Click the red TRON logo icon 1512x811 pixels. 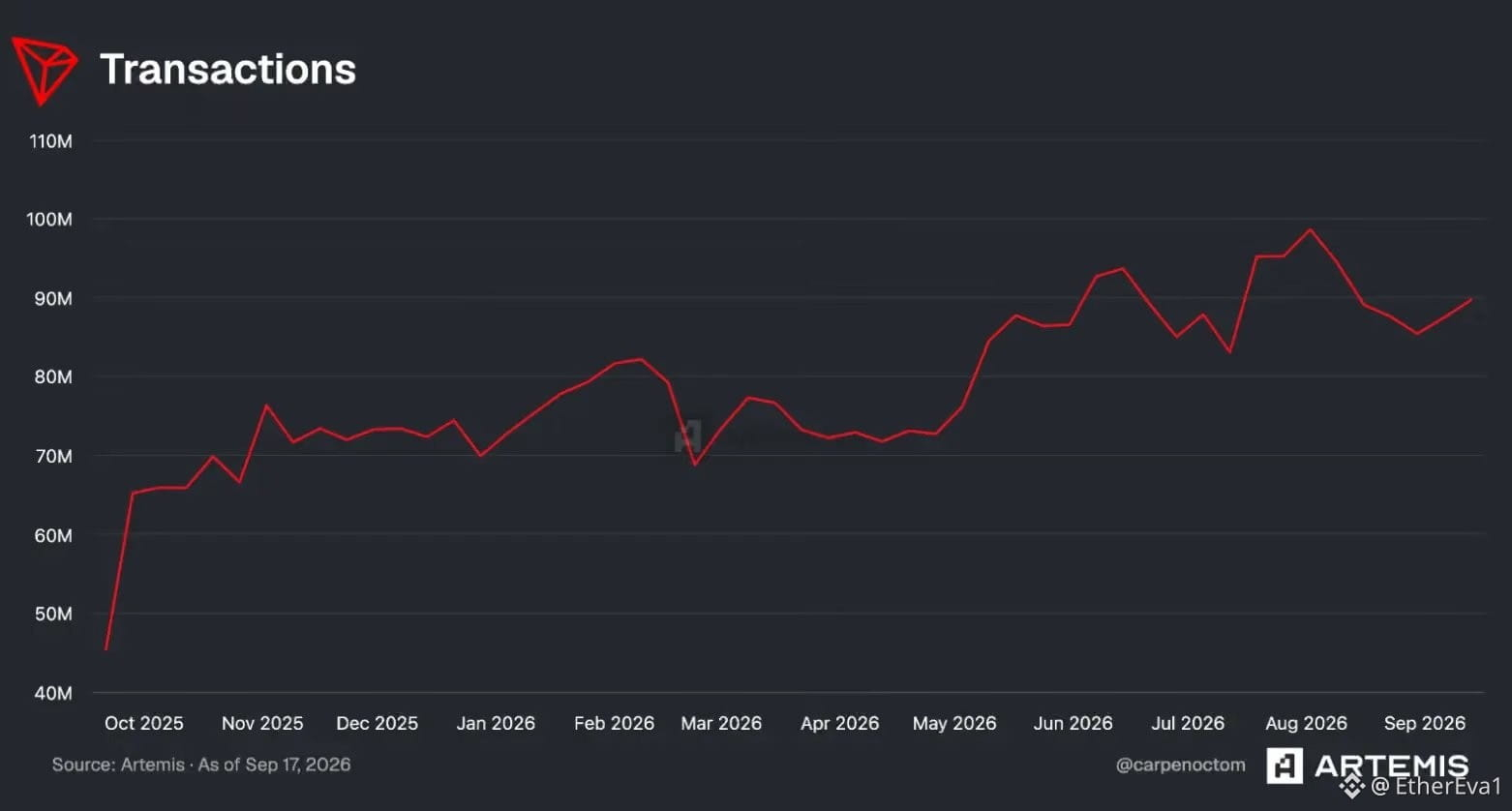point(45,71)
